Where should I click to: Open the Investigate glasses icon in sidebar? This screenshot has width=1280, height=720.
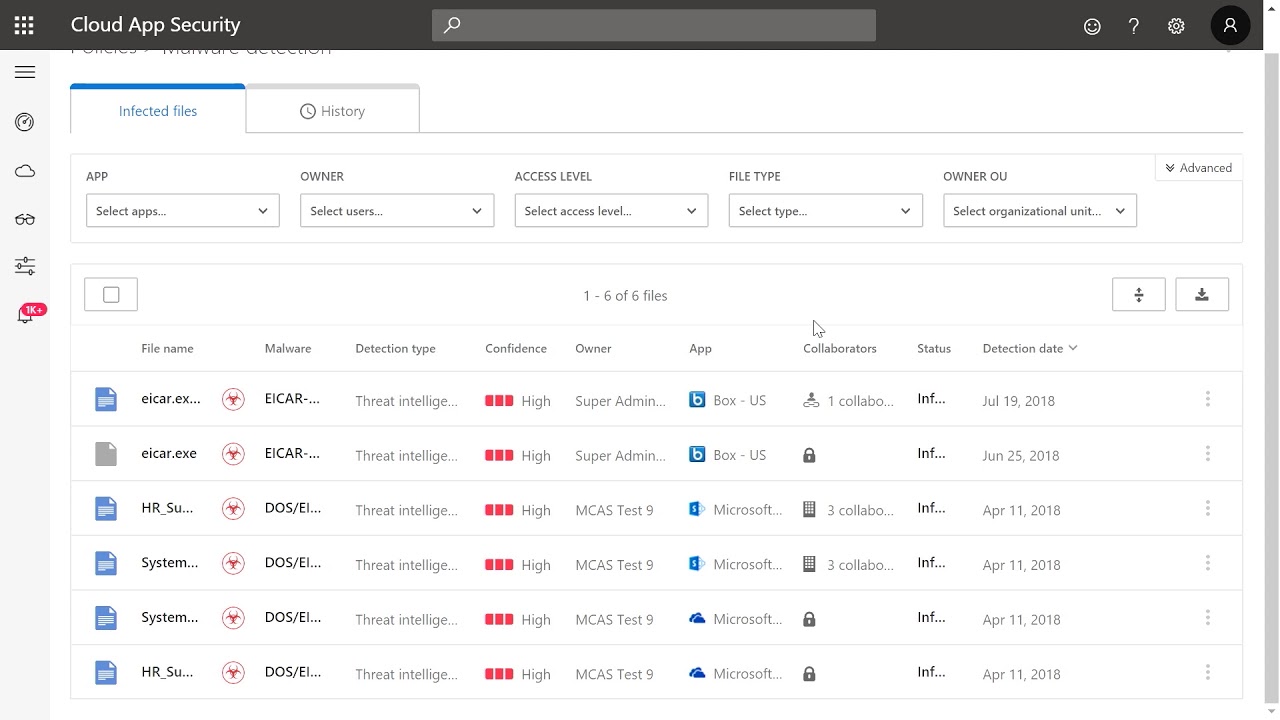pyautogui.click(x=25, y=219)
